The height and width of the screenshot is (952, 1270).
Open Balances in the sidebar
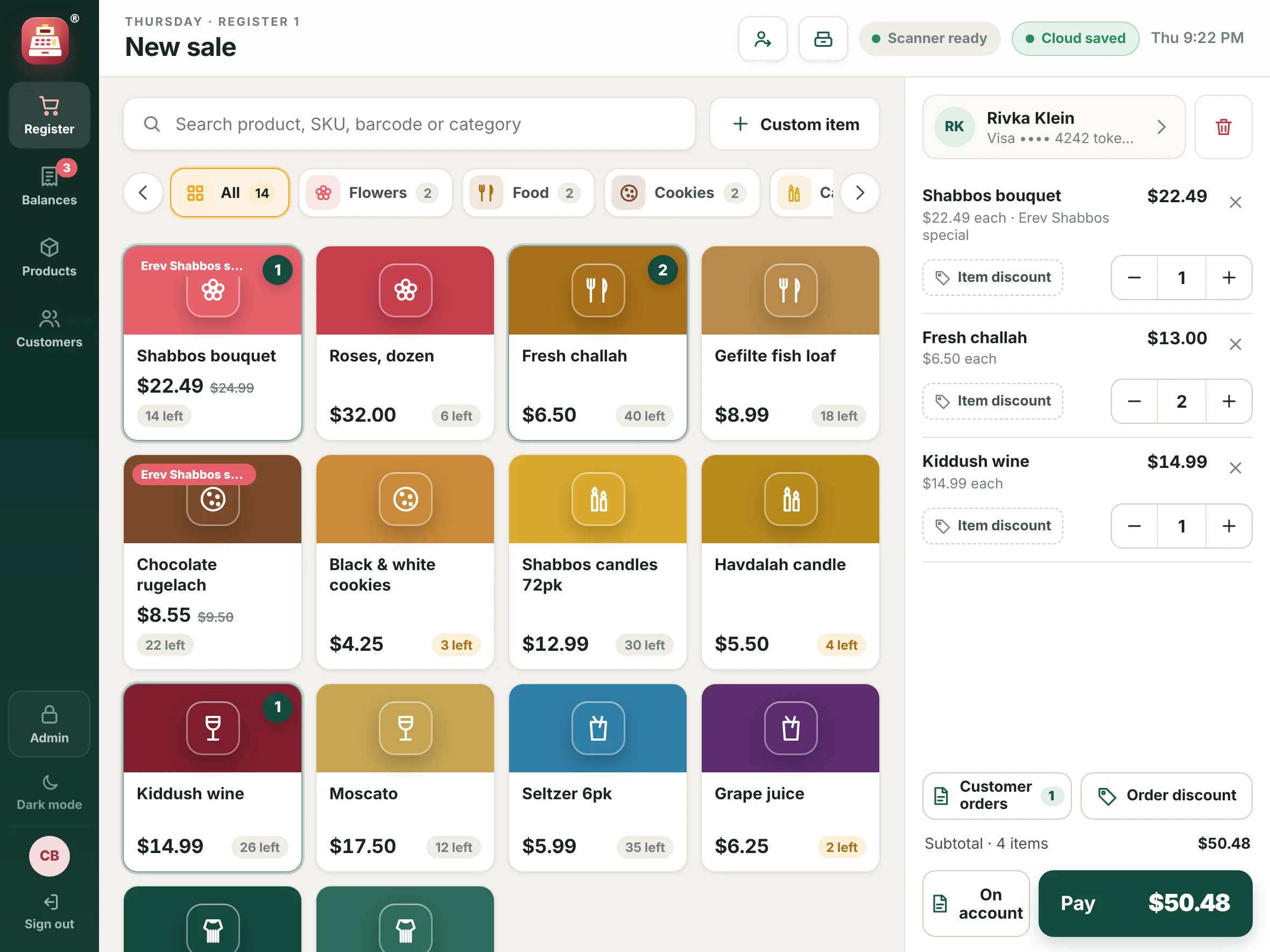50,186
